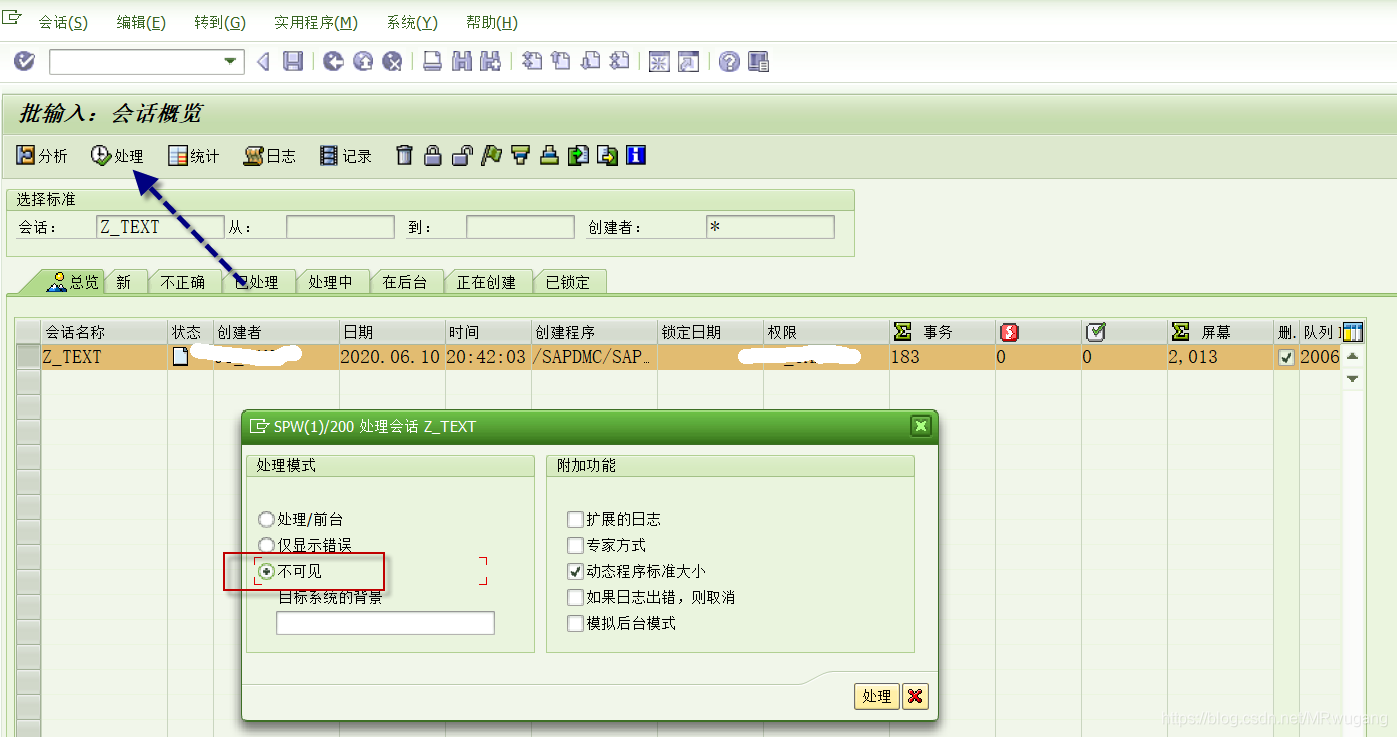Image resolution: width=1397 pixels, height=737 pixels.
Task: Click the open padlock Unlock session icon
Action: [461, 155]
